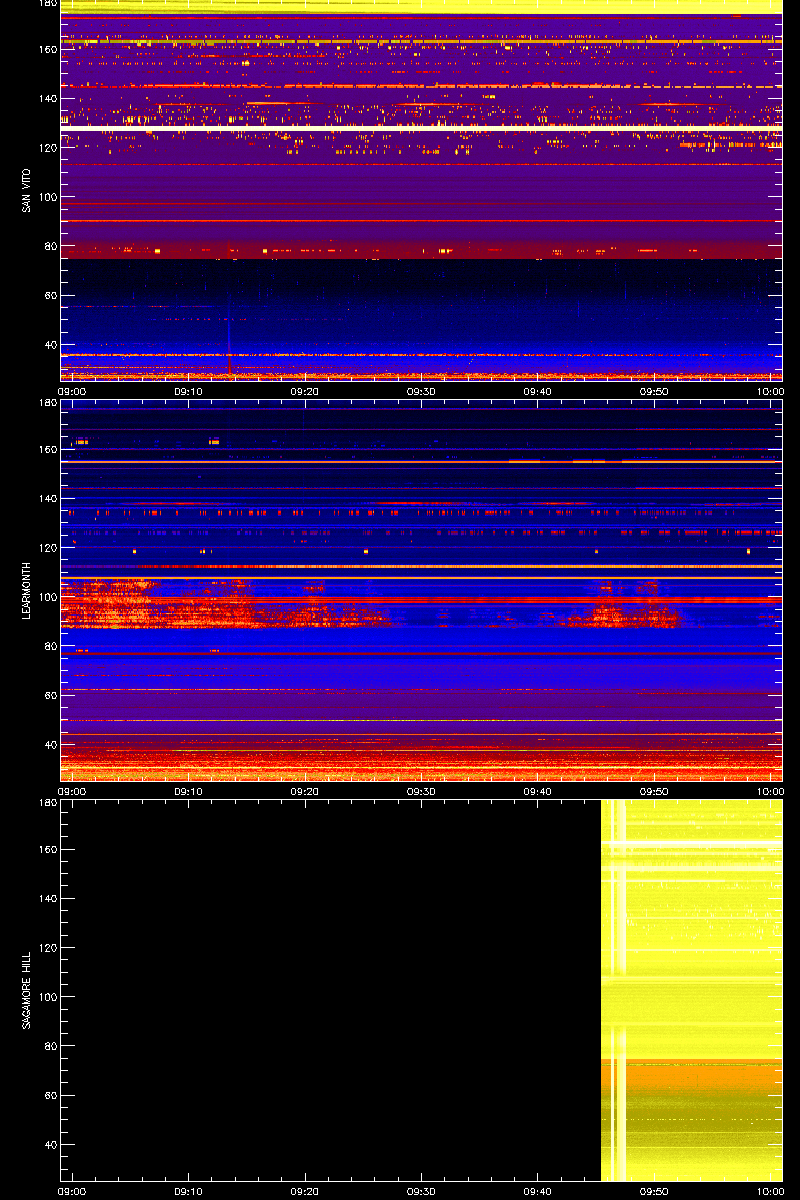The image size is (800, 1200).
Task: Click 09:40 tick label below Learmonth plot
Action: (x=538, y=791)
